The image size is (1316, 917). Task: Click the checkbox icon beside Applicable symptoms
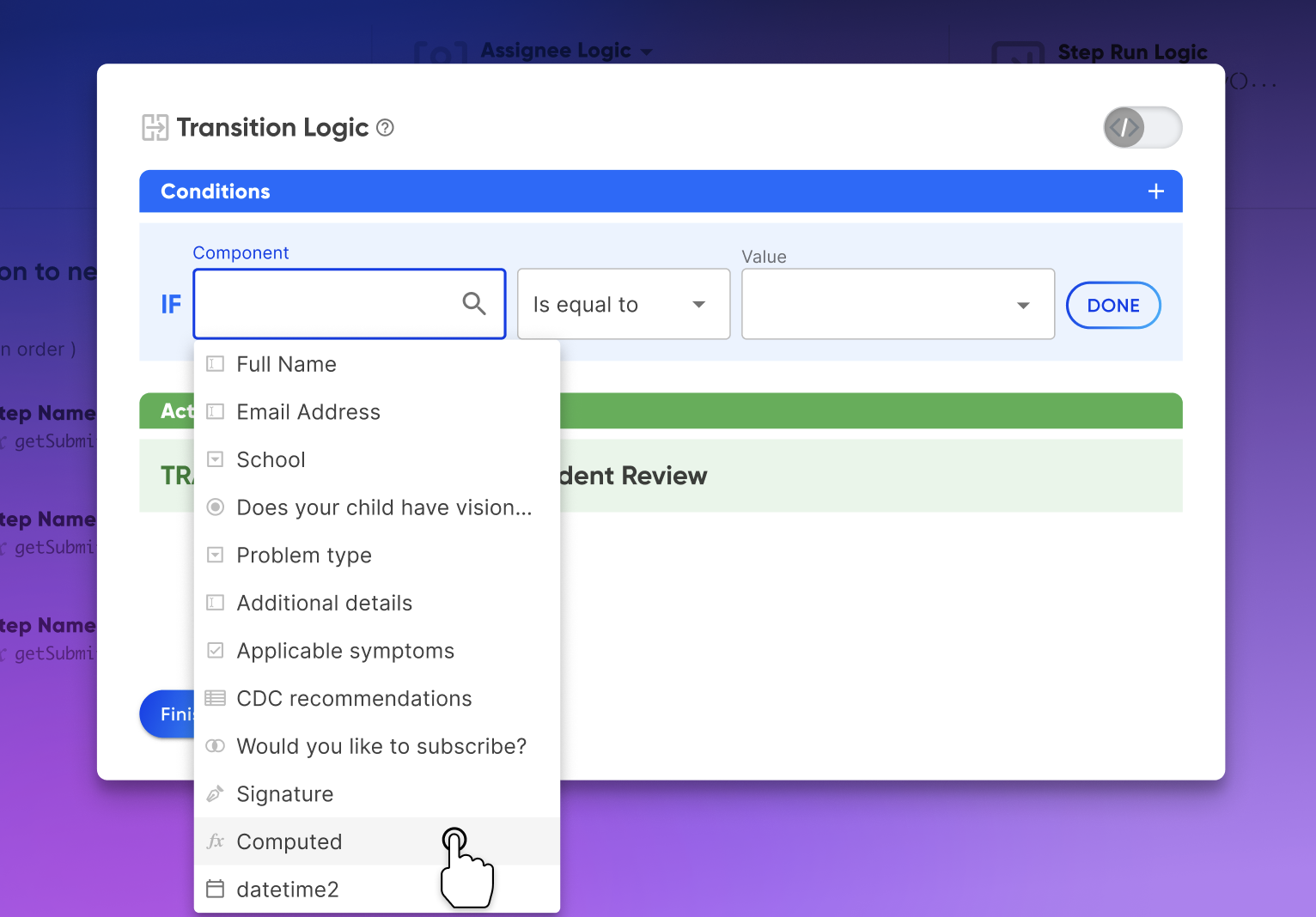[x=216, y=651]
